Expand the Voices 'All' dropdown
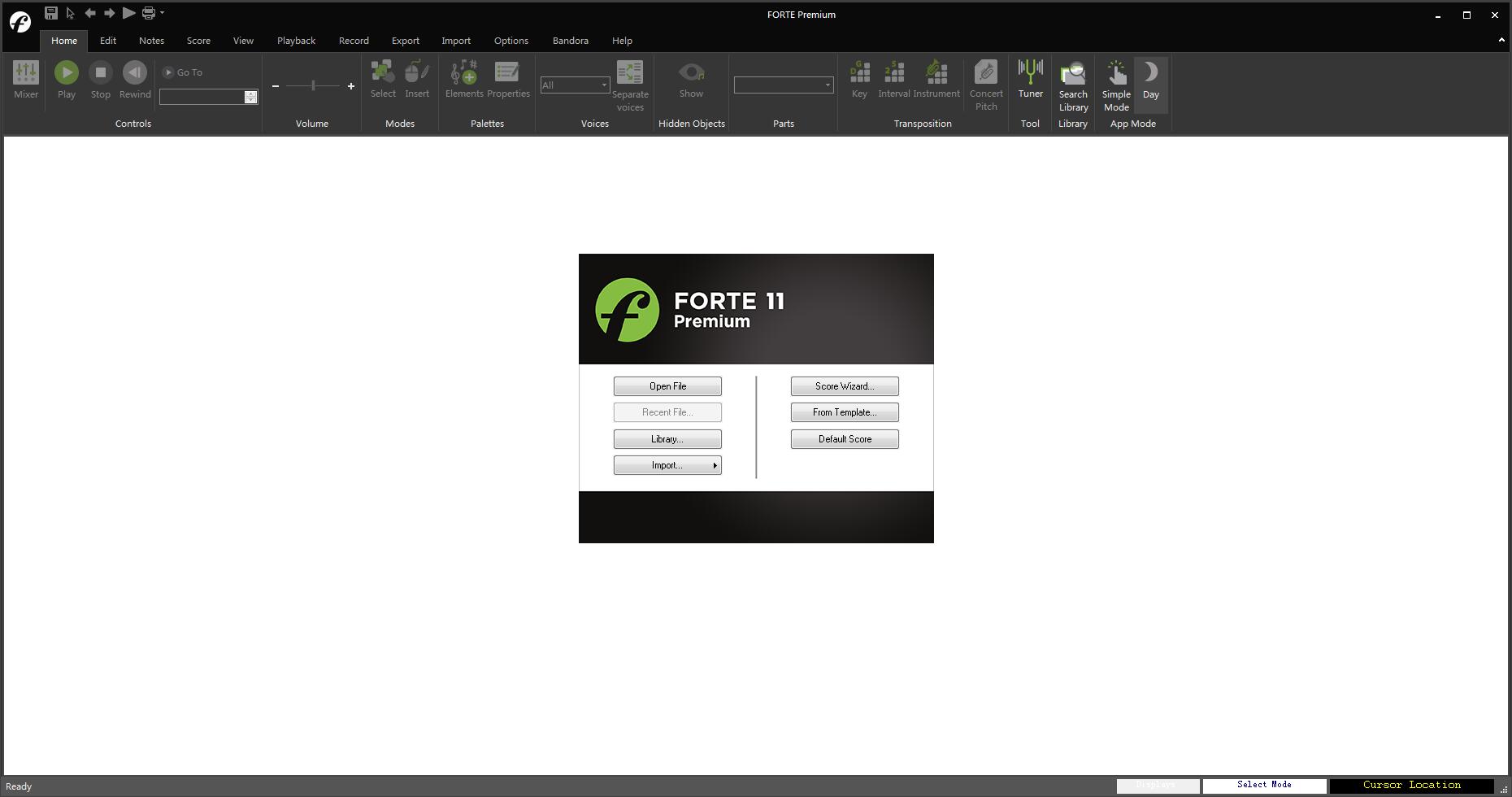The height and width of the screenshot is (797, 1512). 603,85
